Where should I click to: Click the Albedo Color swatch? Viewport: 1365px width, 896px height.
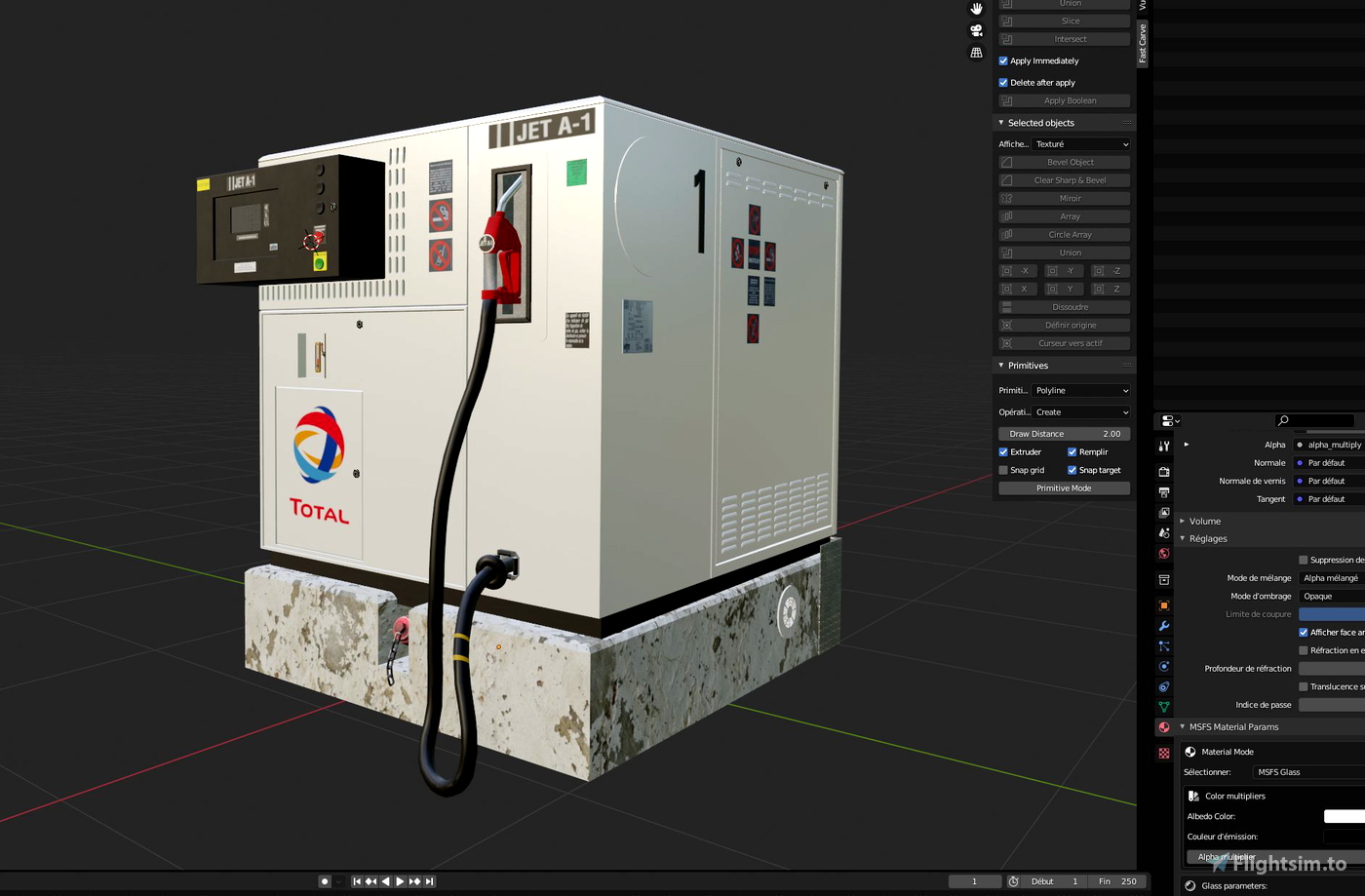pyautogui.click(x=1345, y=817)
